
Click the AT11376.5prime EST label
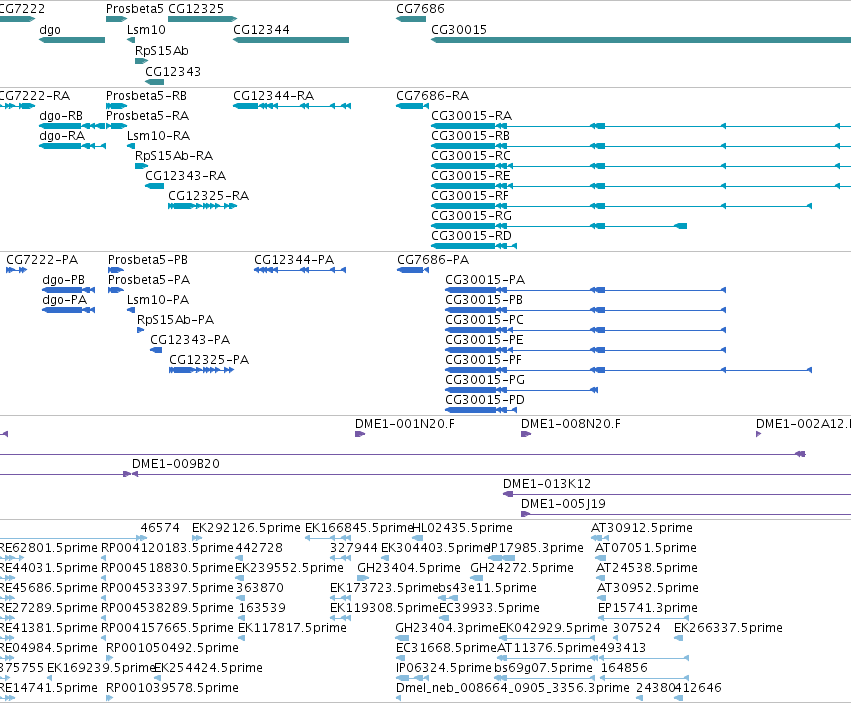(x=547, y=648)
